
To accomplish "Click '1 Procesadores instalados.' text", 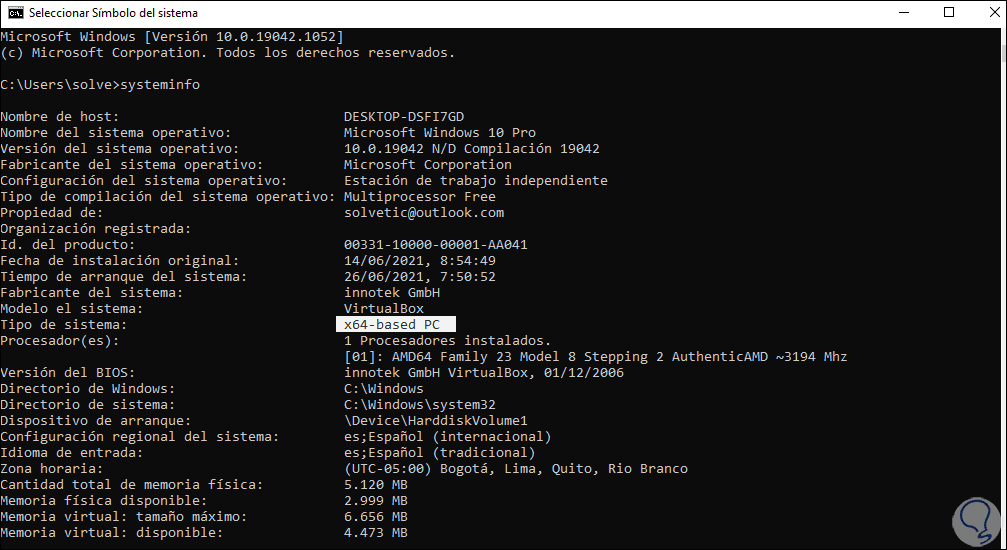I will [x=448, y=341].
